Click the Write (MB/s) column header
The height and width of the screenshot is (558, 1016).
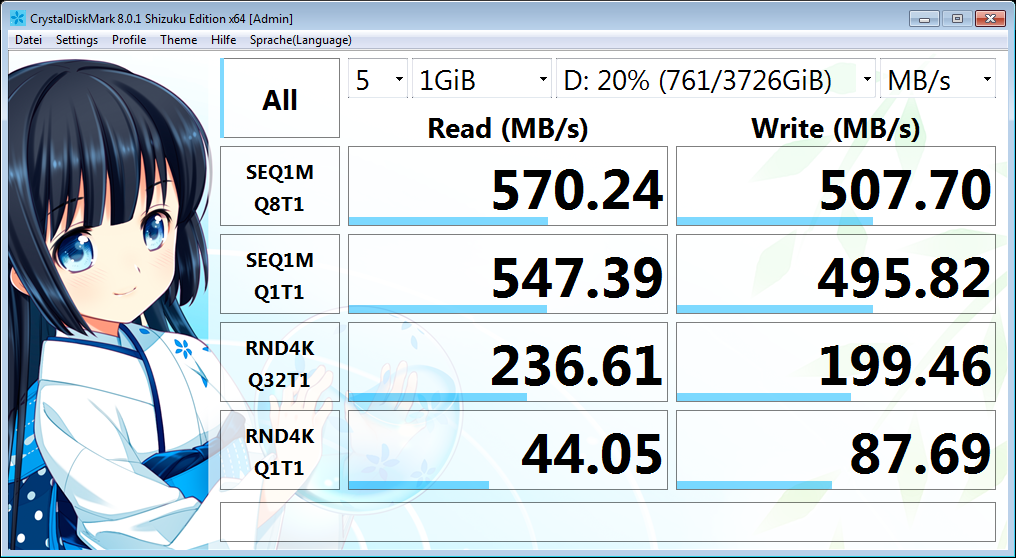tap(836, 128)
